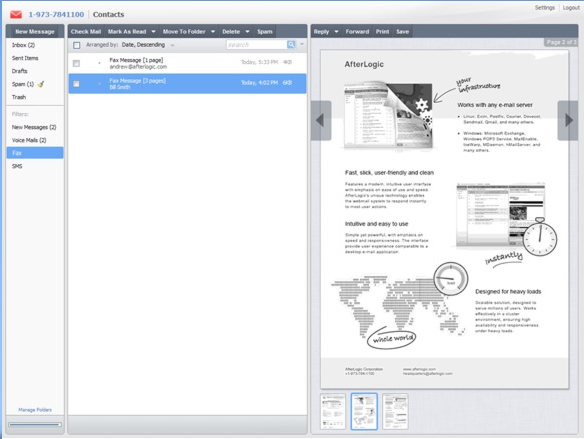Expand the Mark As Read dropdown arrow
The width and height of the screenshot is (584, 439).
(x=153, y=32)
